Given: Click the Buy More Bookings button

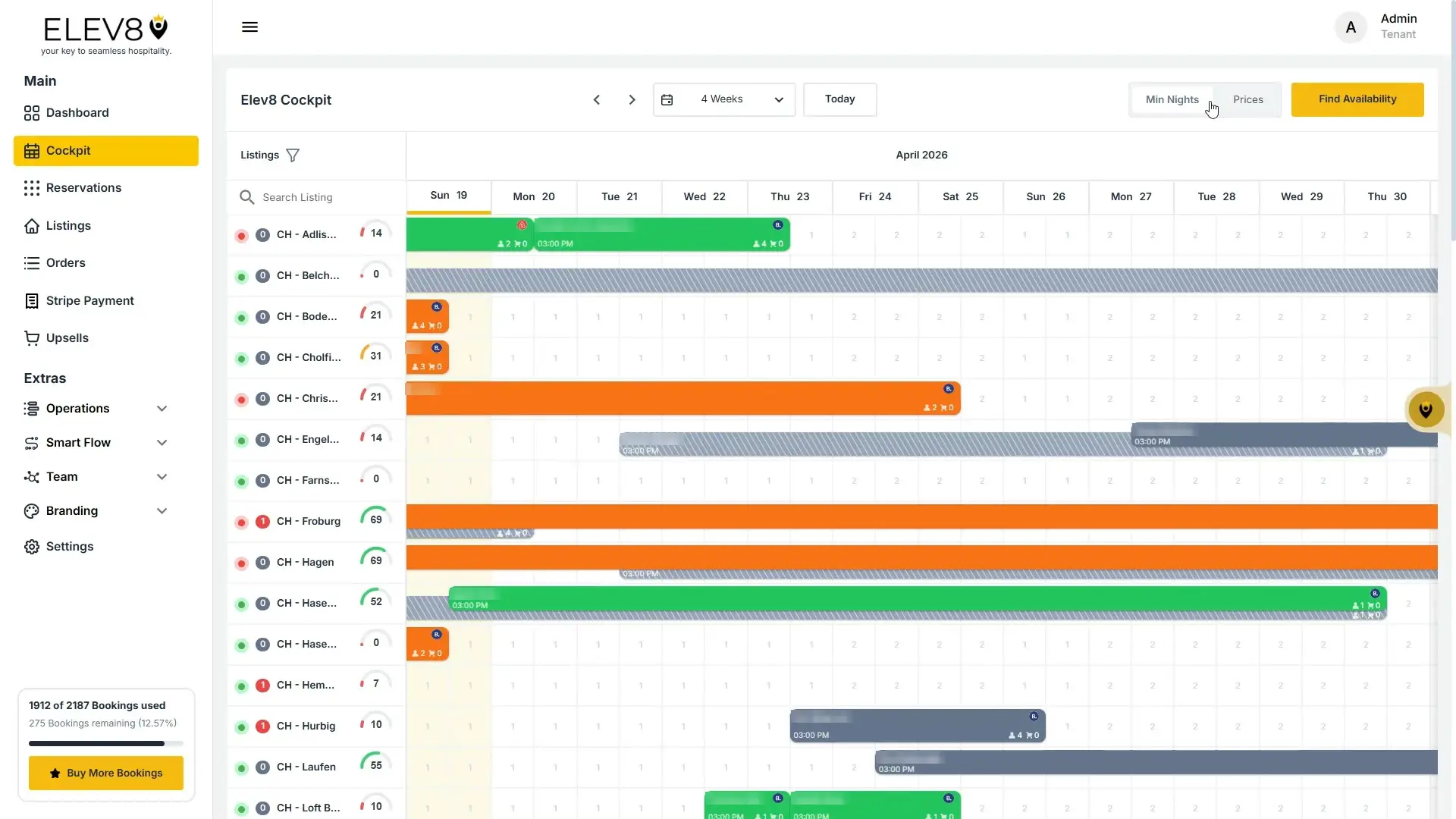Looking at the screenshot, I should coord(106,773).
